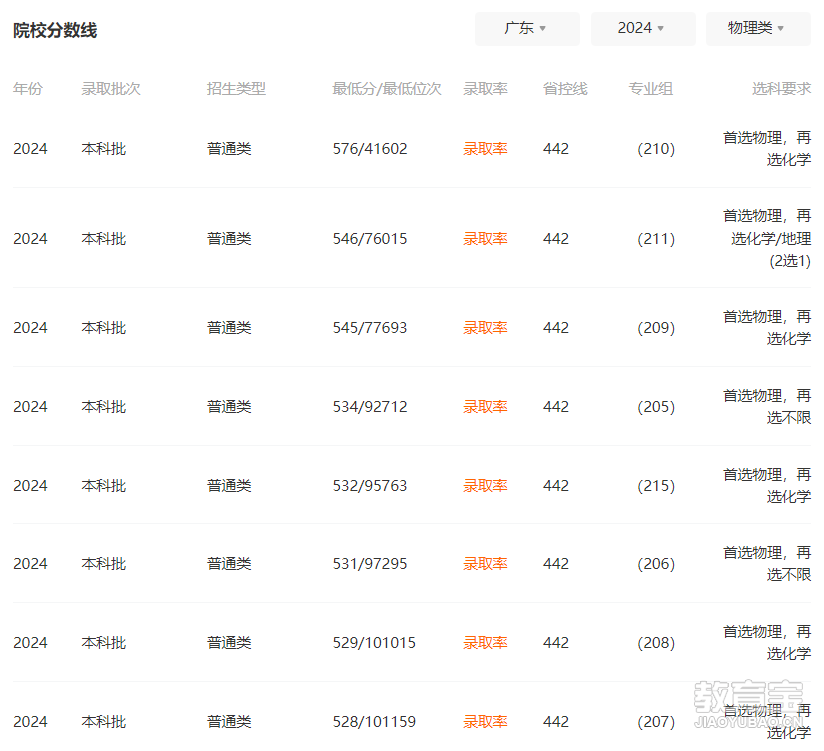Click 录取率 link in the 531/97295 row
824x751 pixels.
click(485, 564)
